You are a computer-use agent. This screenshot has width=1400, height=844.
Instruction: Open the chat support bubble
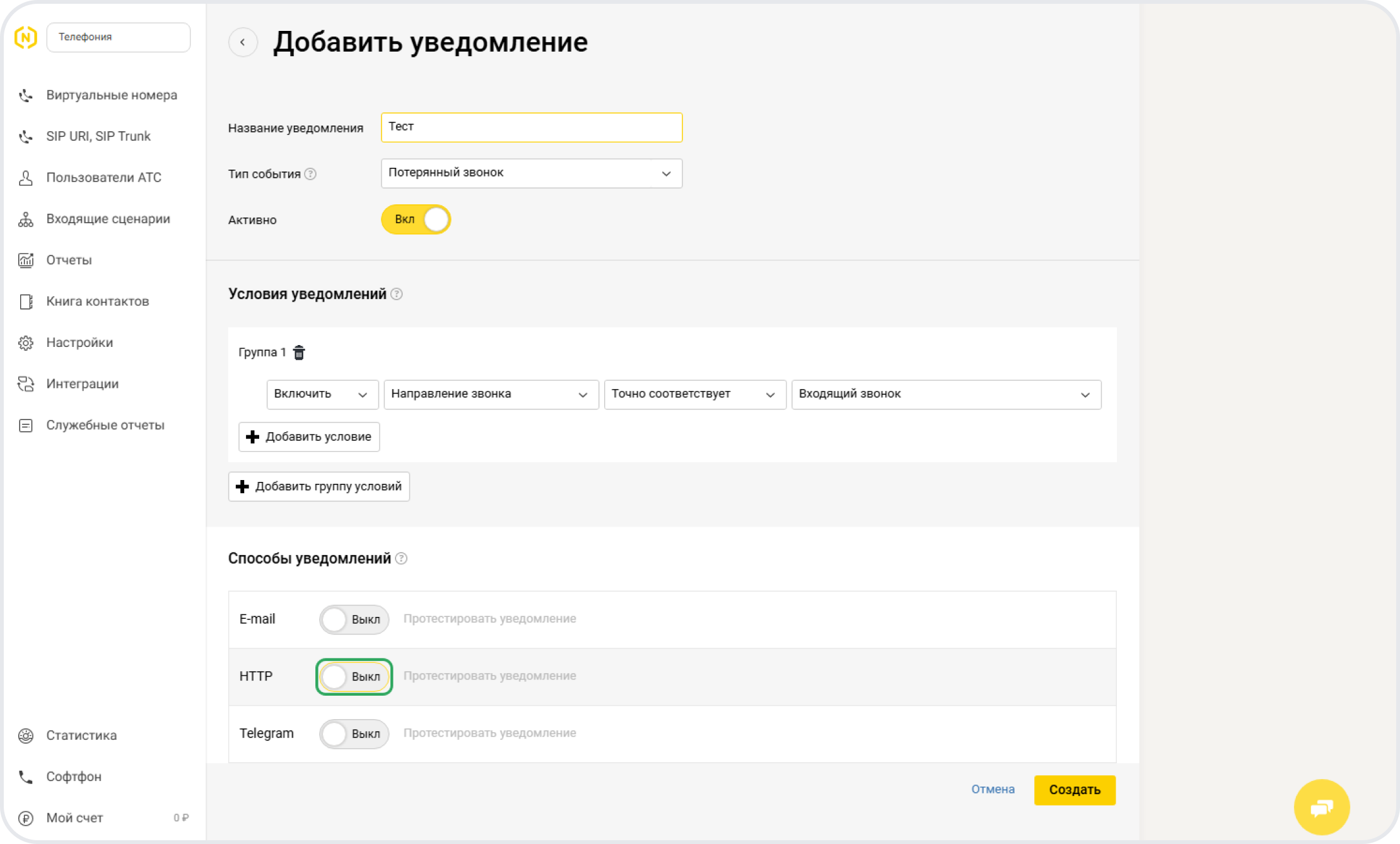pyautogui.click(x=1321, y=807)
